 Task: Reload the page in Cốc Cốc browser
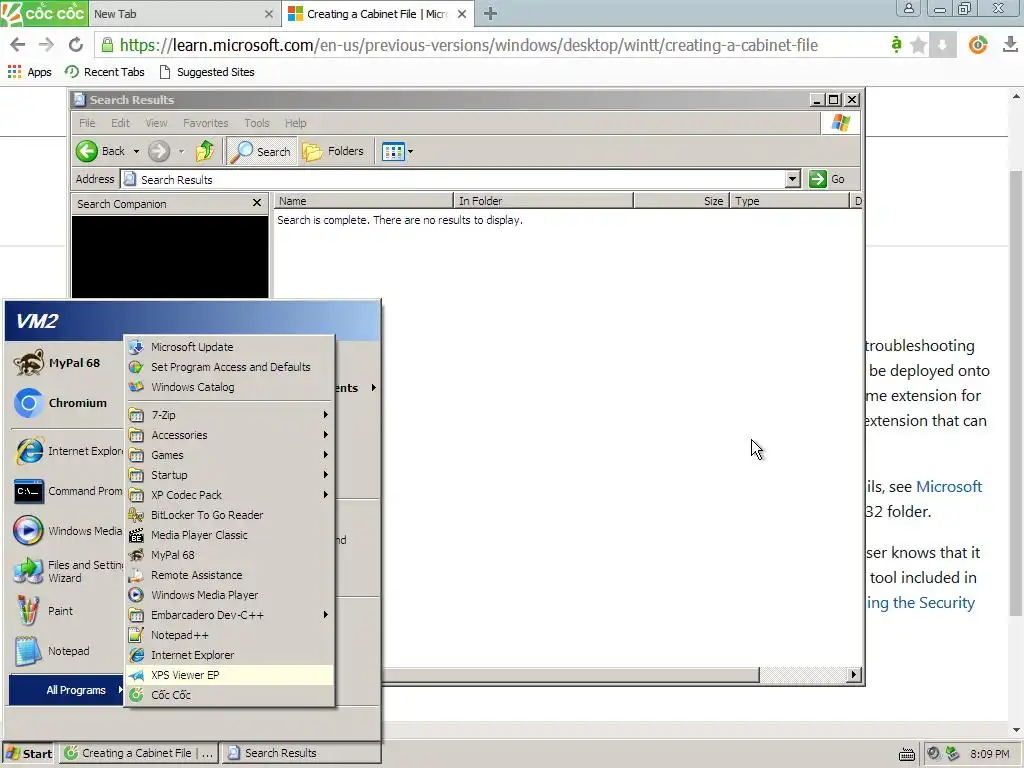pos(76,45)
